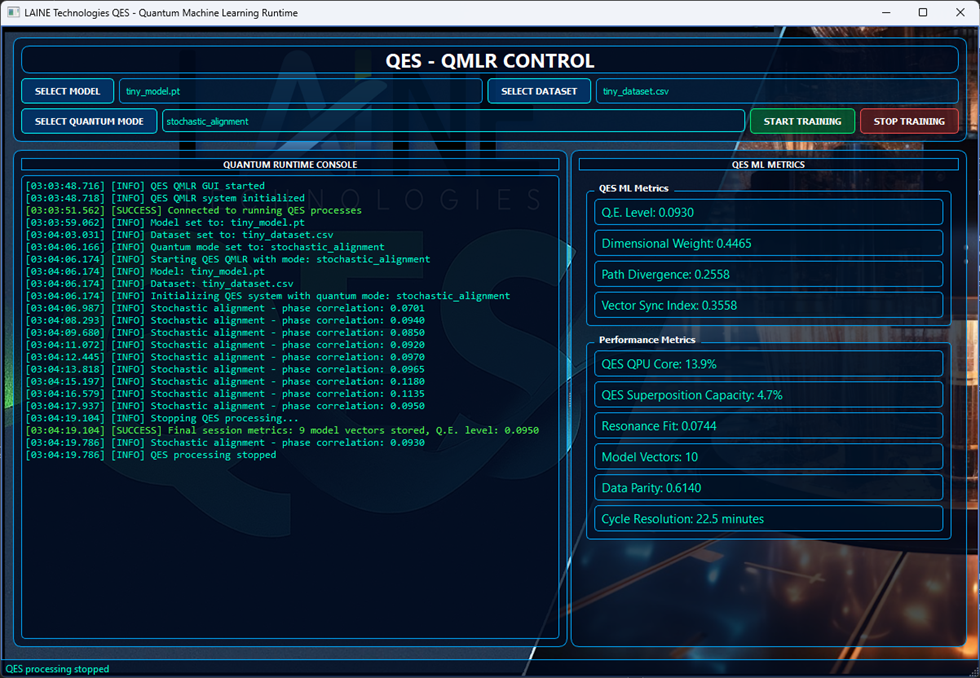Stop training with the red button
980x678 pixels.
point(909,121)
